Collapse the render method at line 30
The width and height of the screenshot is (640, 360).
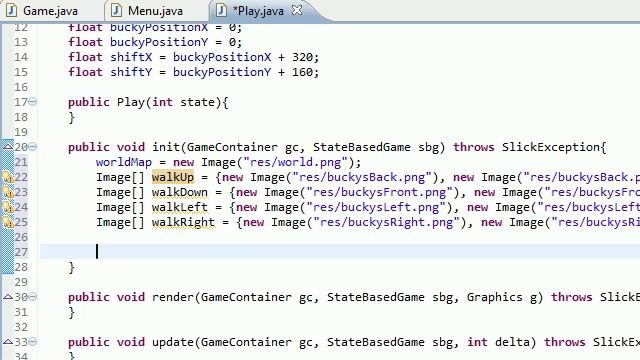(x=33, y=297)
